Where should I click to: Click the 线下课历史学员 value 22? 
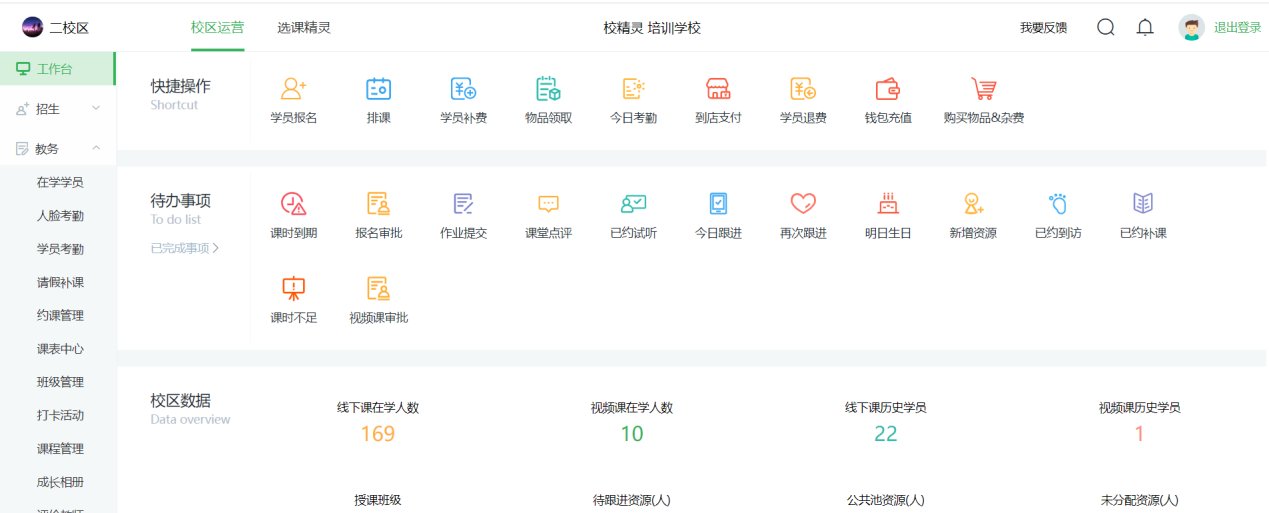[x=886, y=434]
